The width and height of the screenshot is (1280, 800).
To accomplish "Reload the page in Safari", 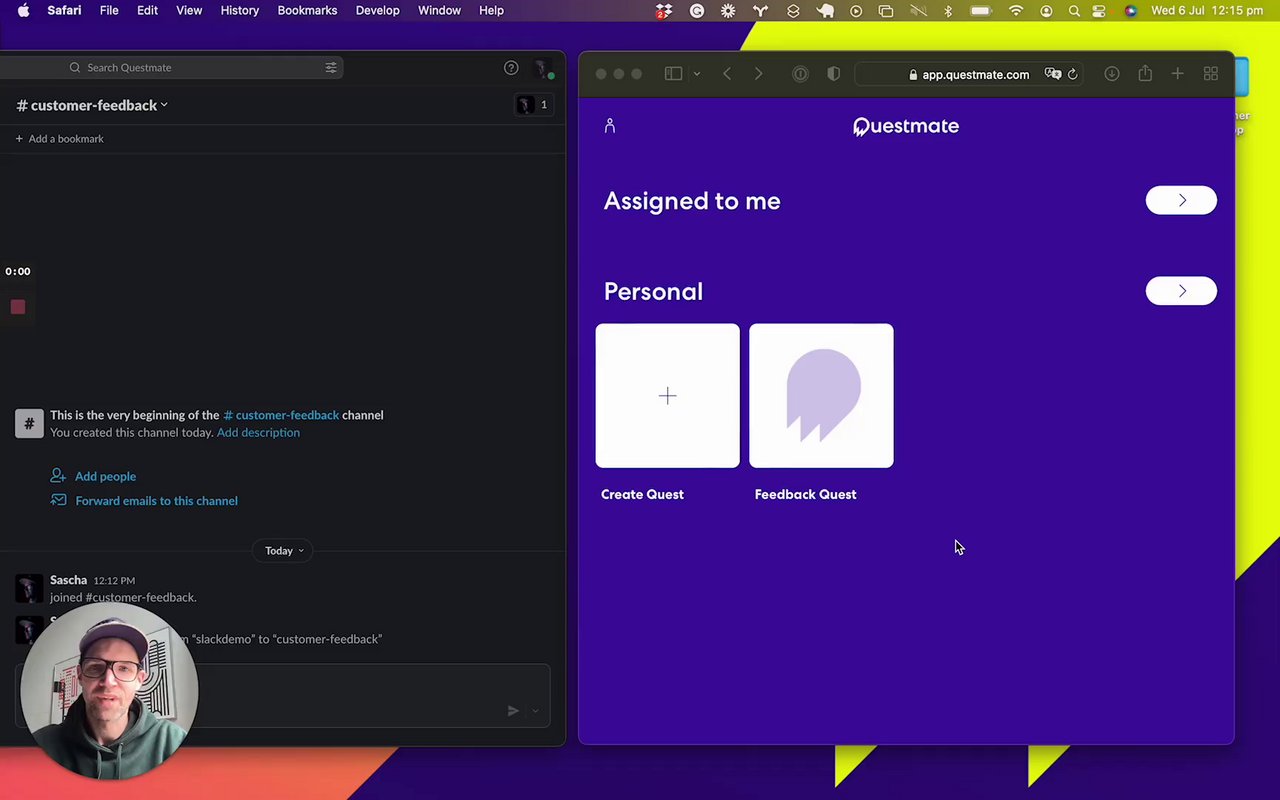I will pos(1072,74).
